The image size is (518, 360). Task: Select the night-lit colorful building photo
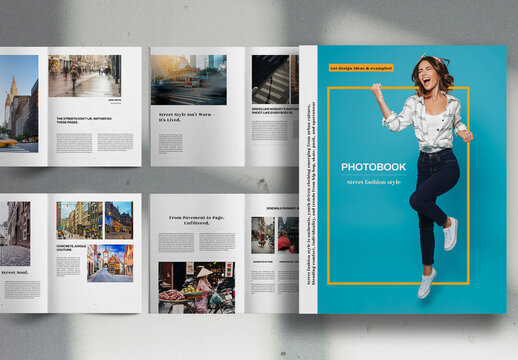[x=119, y=220]
